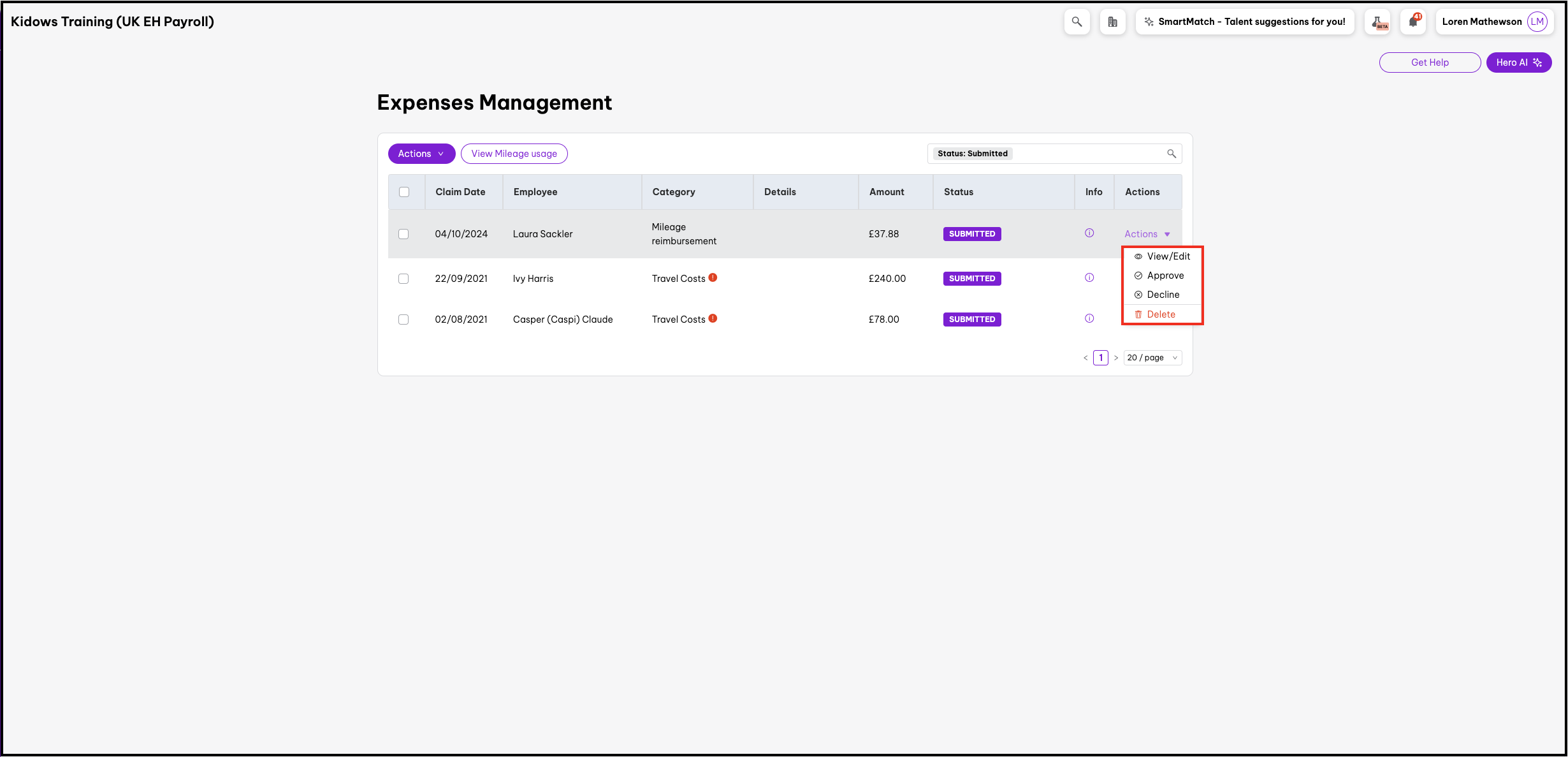Collapse the Actions dropdown in Laura Sackler row
Viewport: 1568px width, 757px height.
[x=1147, y=234]
